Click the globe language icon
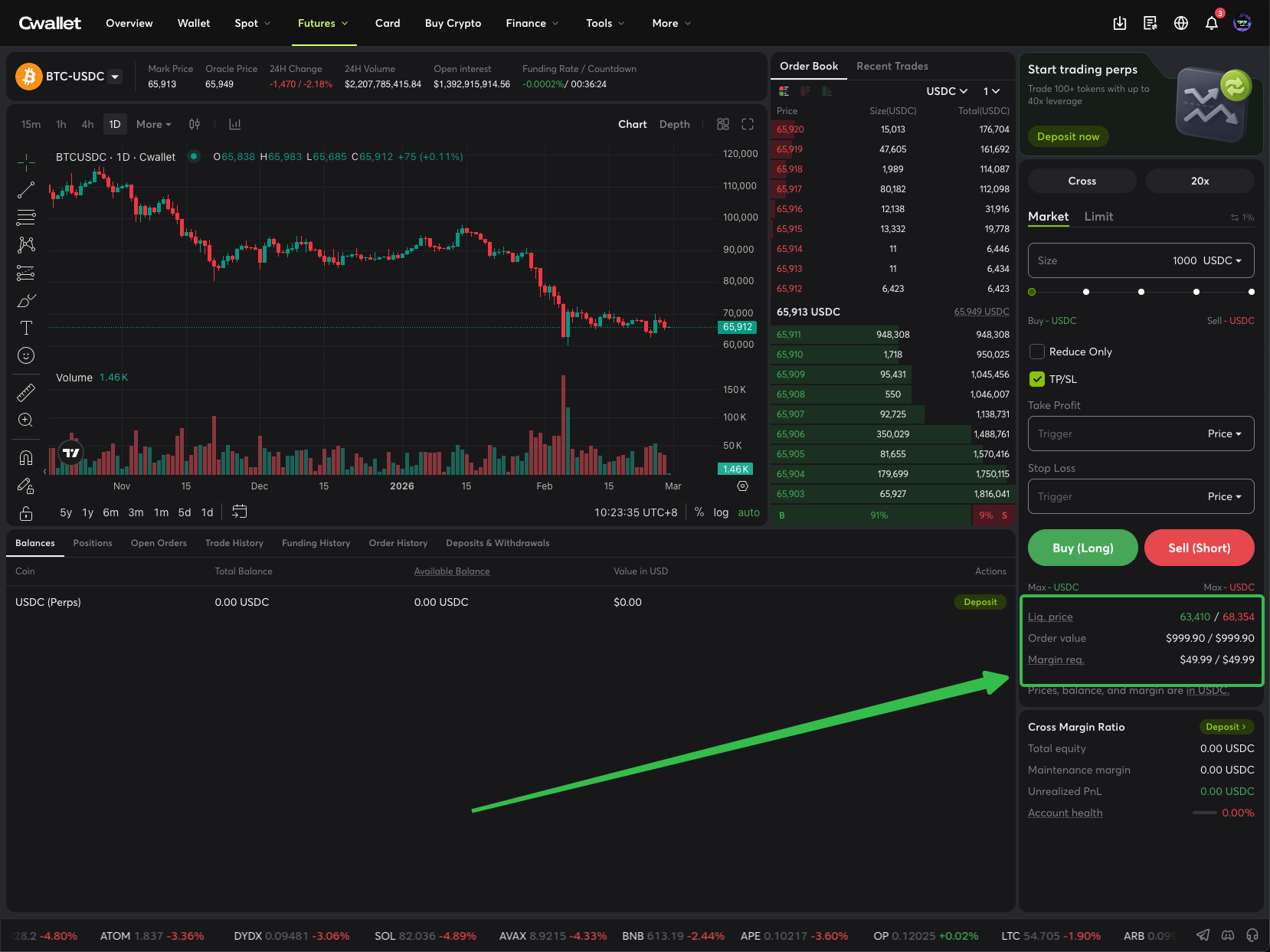The height and width of the screenshot is (952, 1270). (x=1180, y=24)
